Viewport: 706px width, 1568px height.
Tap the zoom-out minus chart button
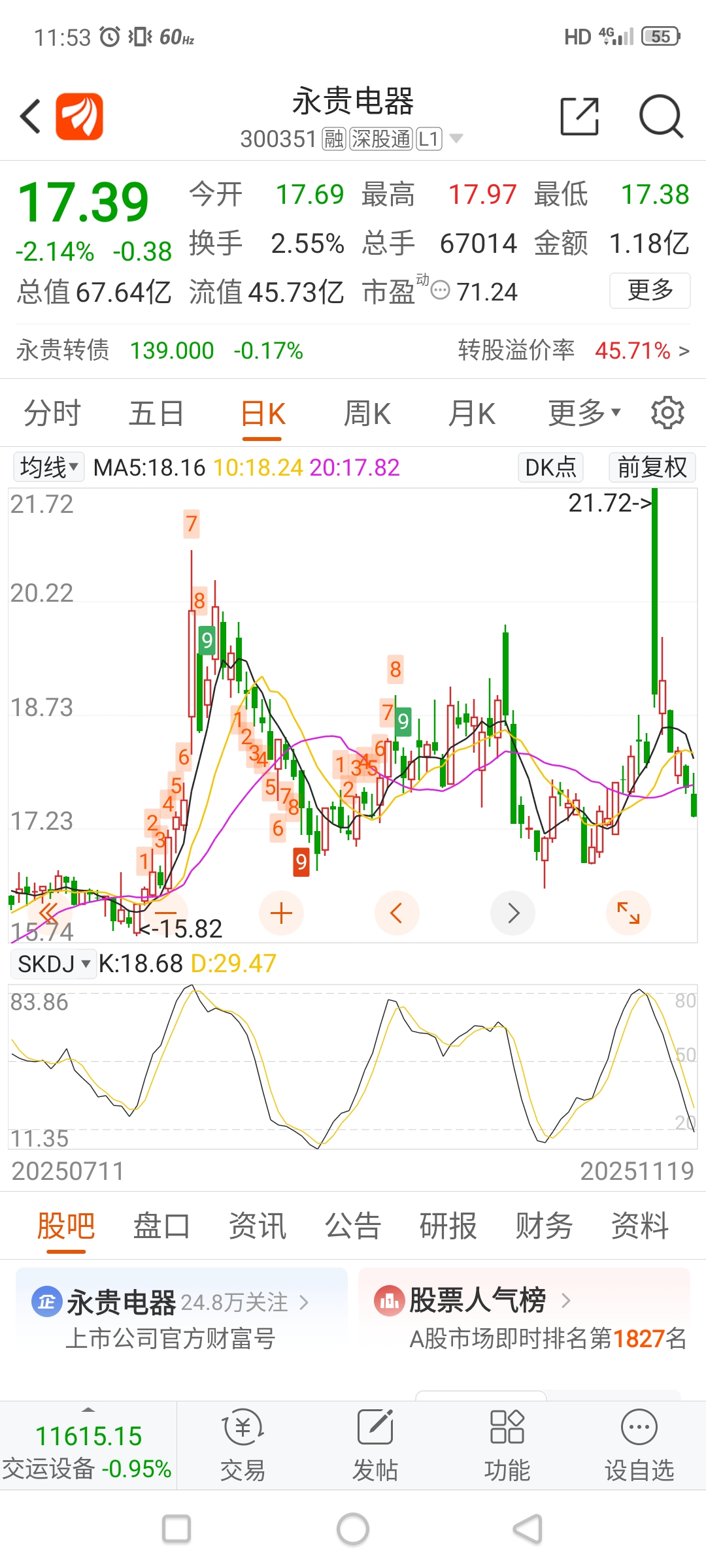click(x=166, y=913)
